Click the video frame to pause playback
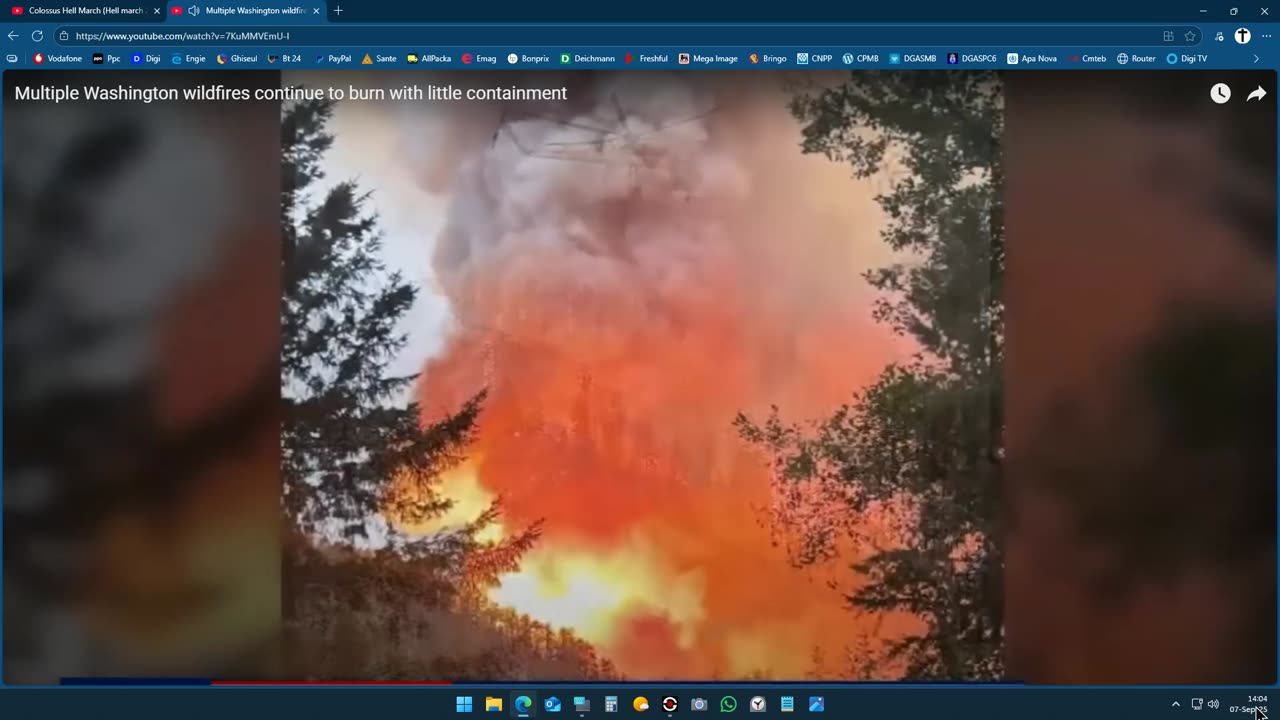The height and width of the screenshot is (720, 1280). pyautogui.click(x=640, y=380)
